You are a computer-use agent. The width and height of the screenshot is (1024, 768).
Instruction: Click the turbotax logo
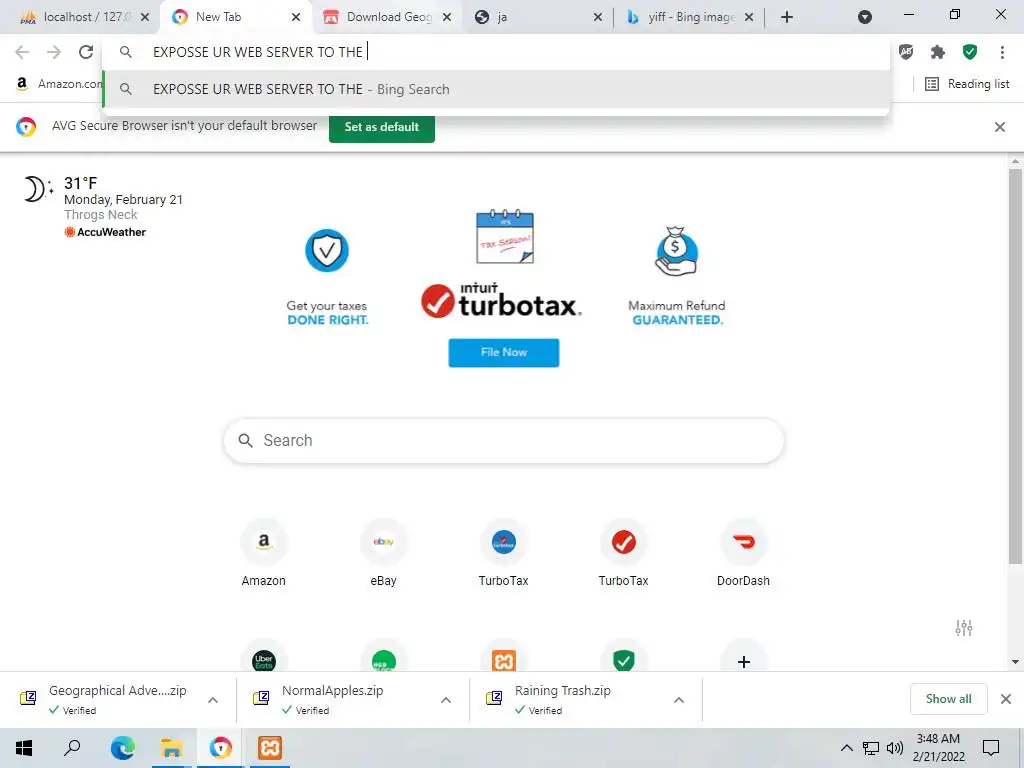[x=502, y=301]
